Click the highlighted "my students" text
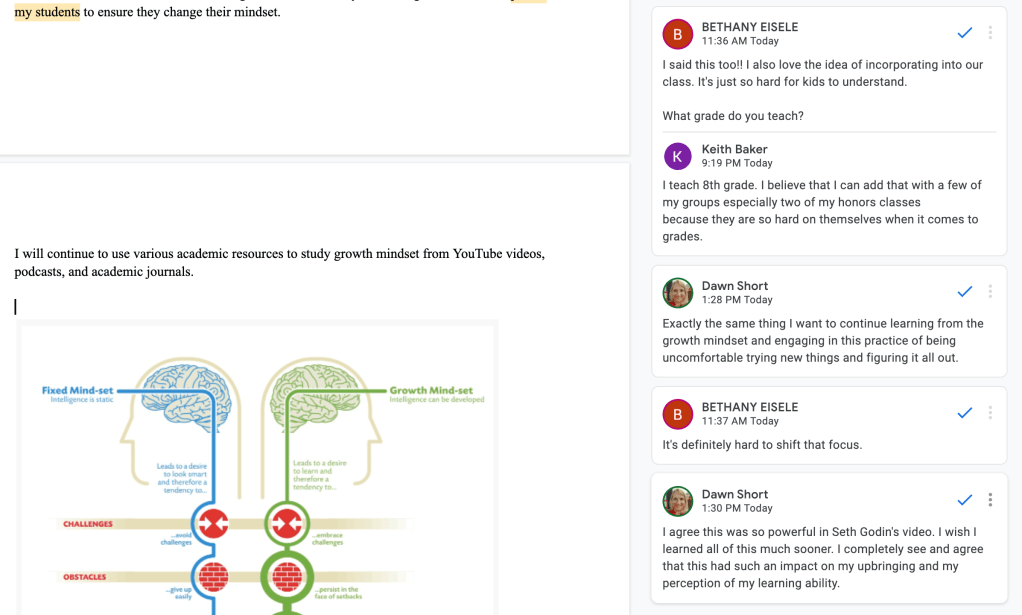Image resolution: width=1022 pixels, height=615 pixels. [x=47, y=12]
